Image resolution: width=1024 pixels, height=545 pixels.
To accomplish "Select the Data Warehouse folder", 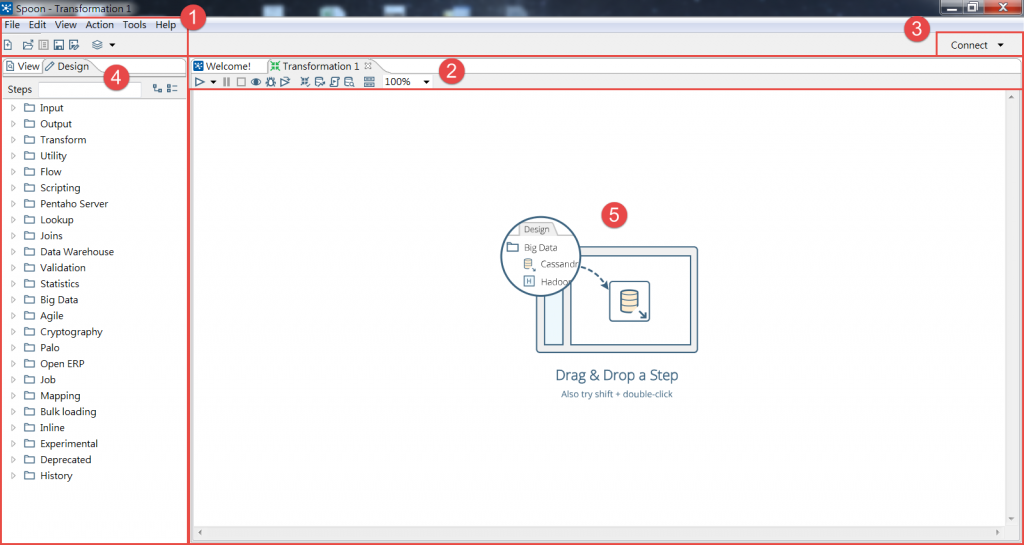I will coord(69,252).
